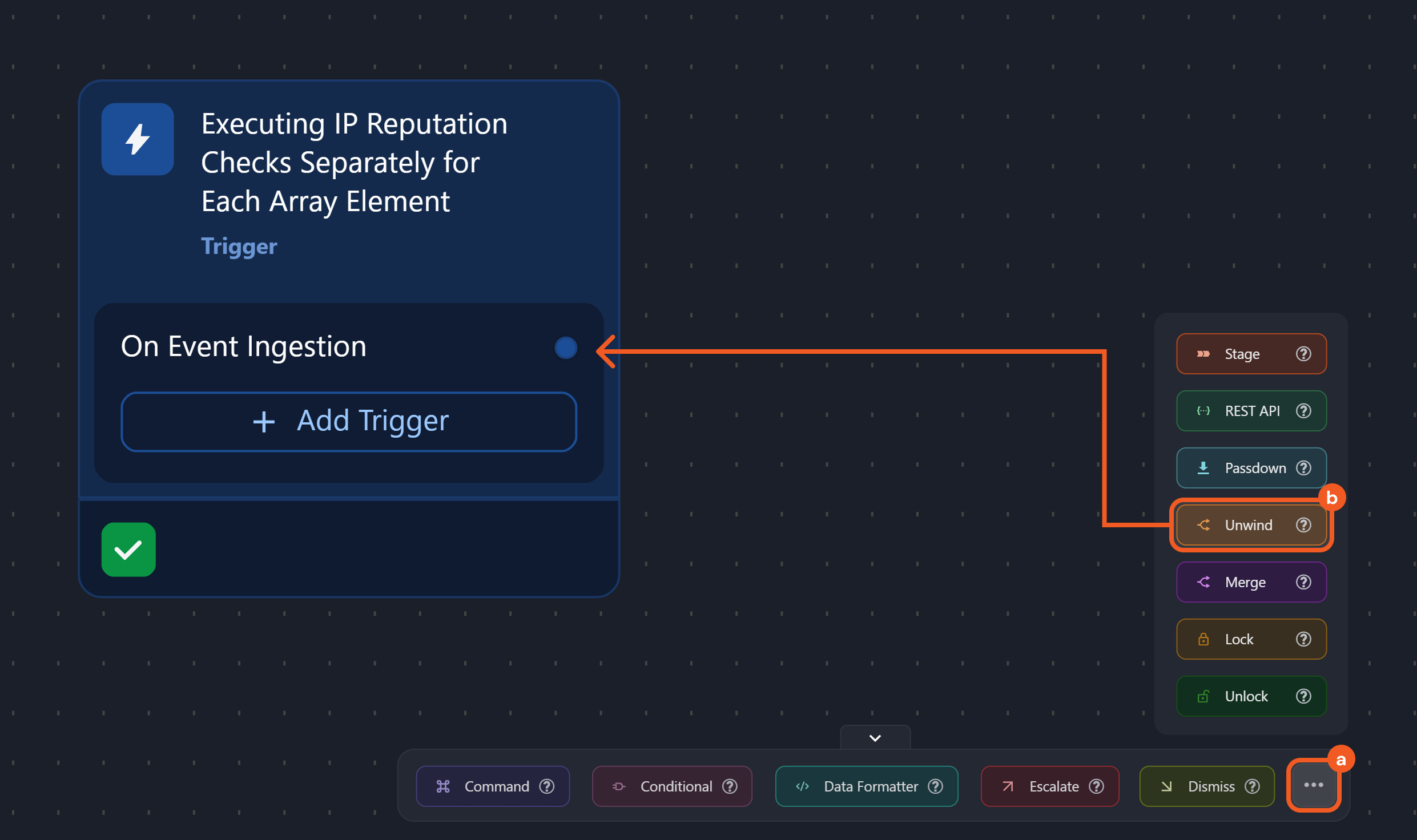The width and height of the screenshot is (1417, 840).
Task: Collapse the node toolbar with the chevron
Action: [875, 738]
